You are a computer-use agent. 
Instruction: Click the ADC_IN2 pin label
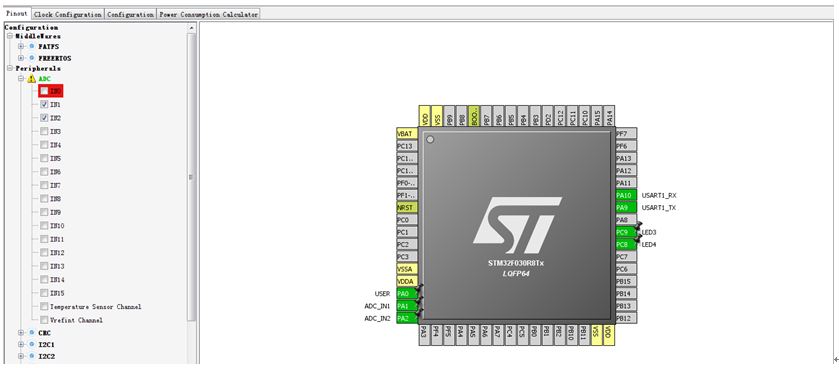pos(377,318)
